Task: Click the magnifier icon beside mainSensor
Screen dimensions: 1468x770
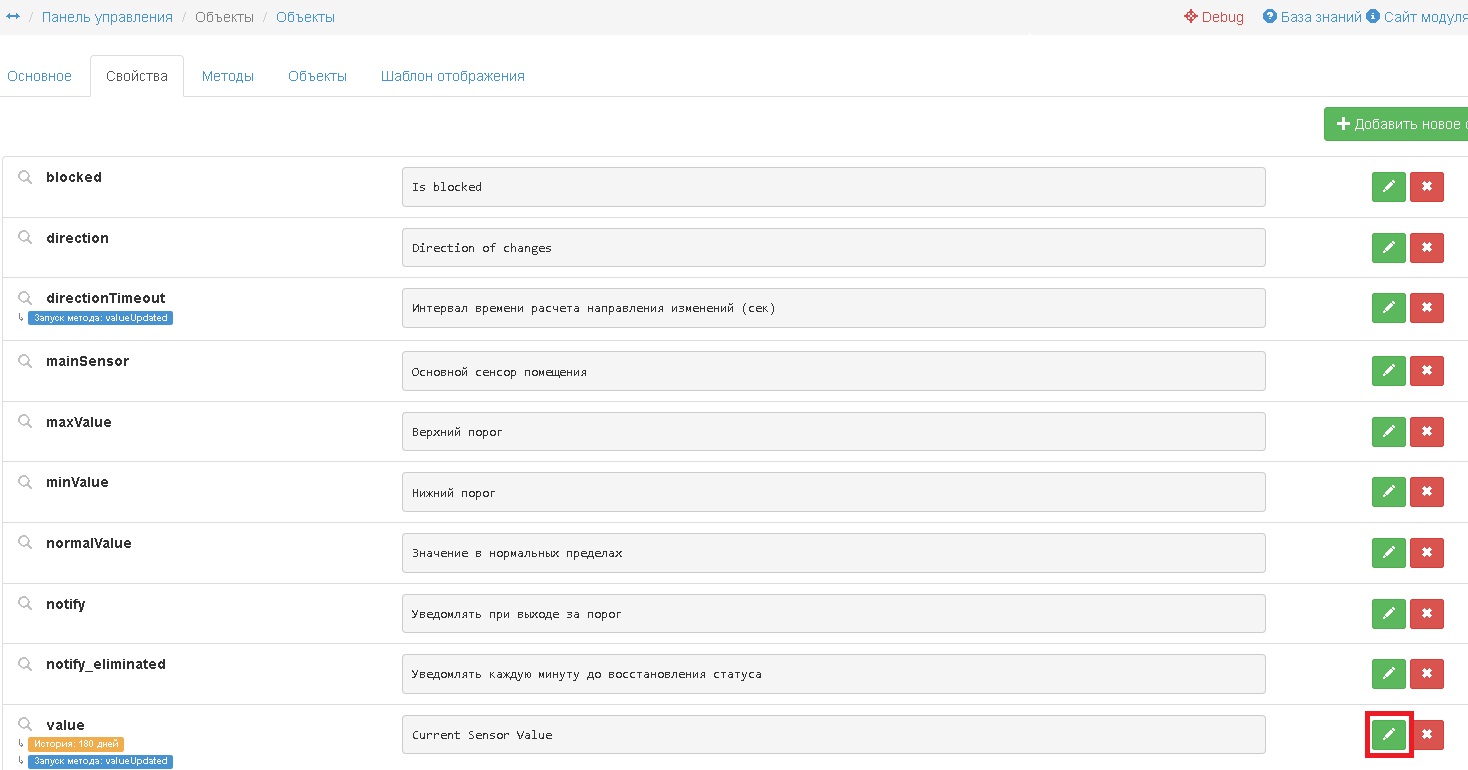Action: coord(26,361)
